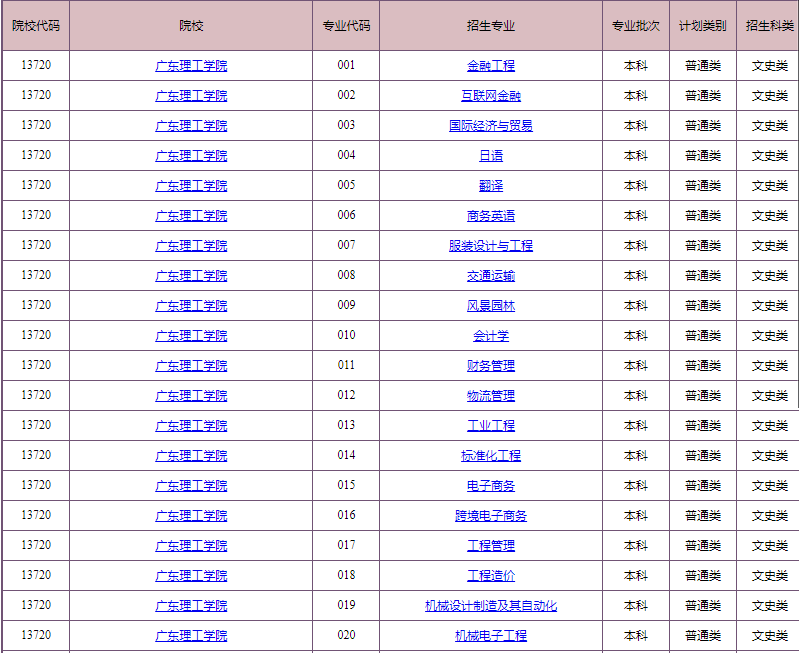
Task: Select major code cell 020
Action: point(346,635)
